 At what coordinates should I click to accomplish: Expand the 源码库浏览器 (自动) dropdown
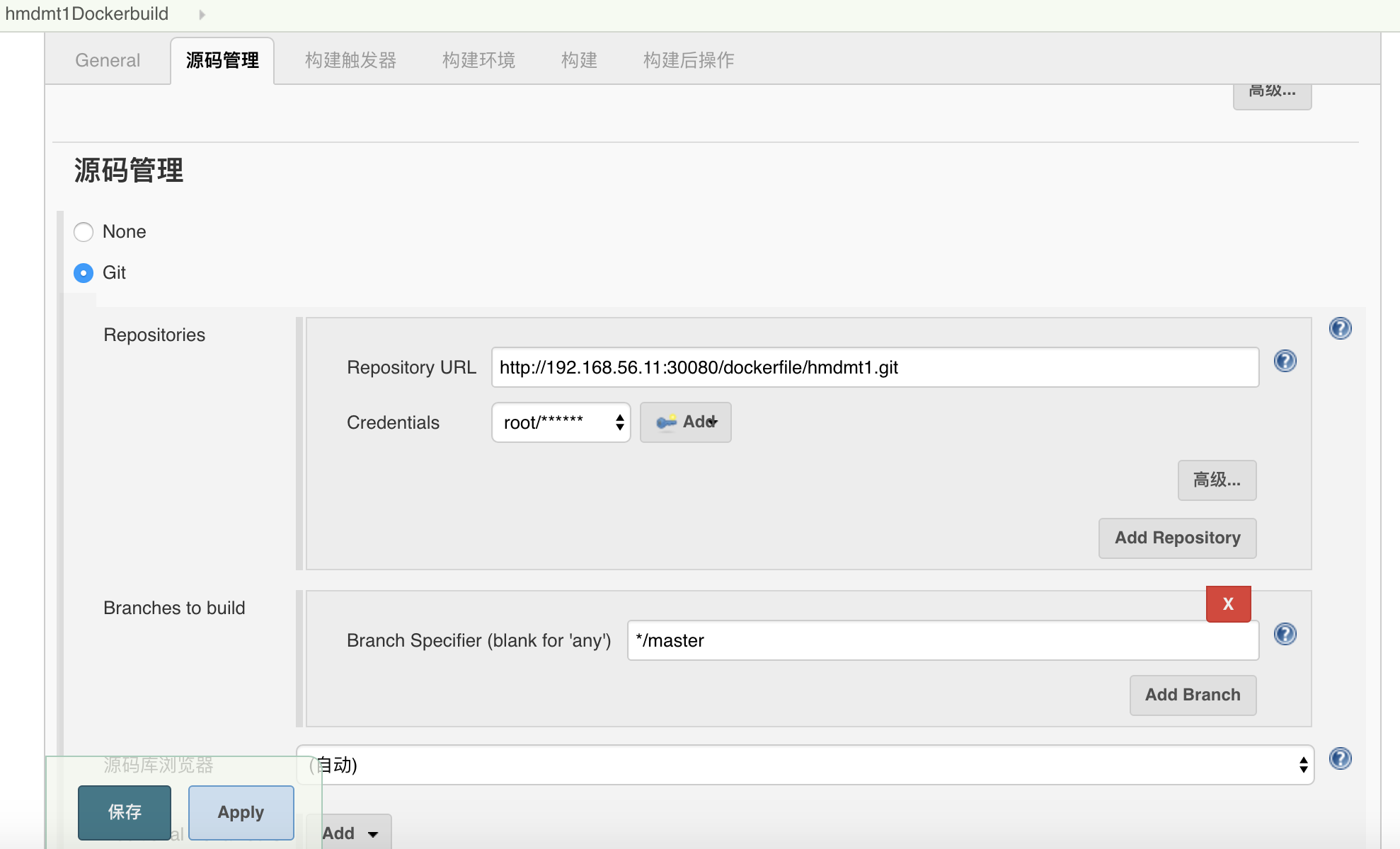coord(804,765)
